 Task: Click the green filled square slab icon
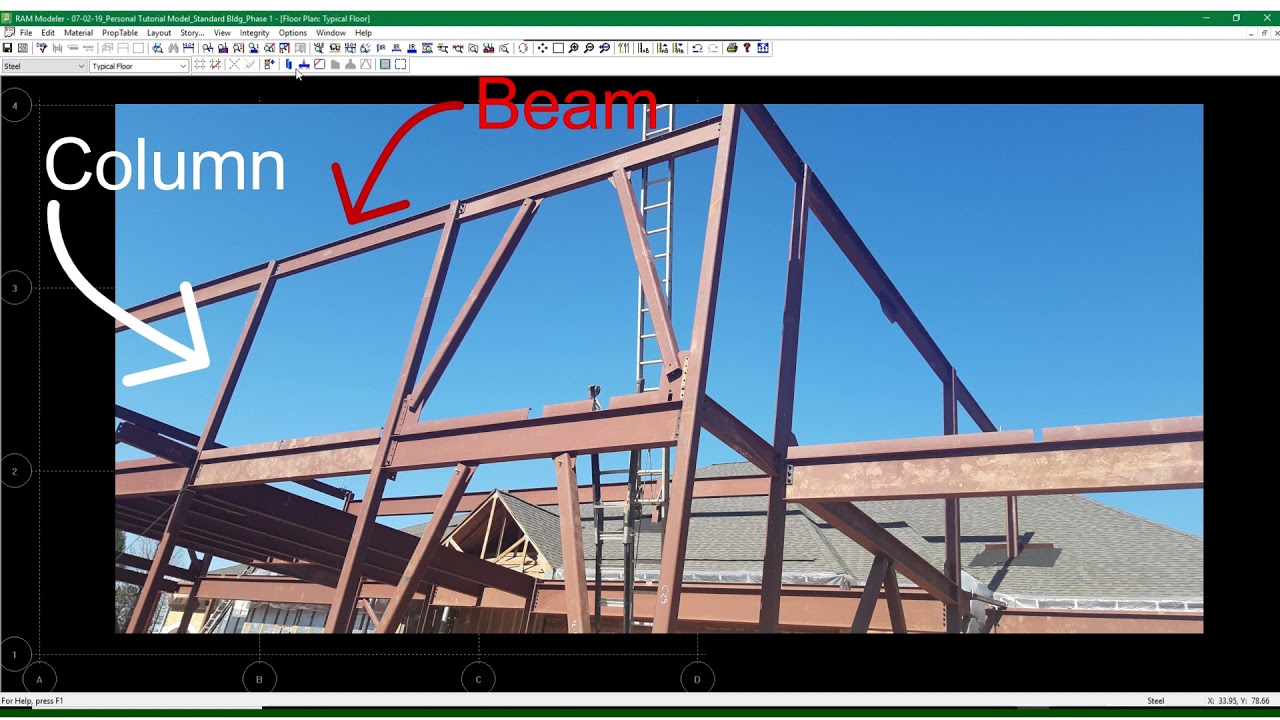click(x=385, y=64)
